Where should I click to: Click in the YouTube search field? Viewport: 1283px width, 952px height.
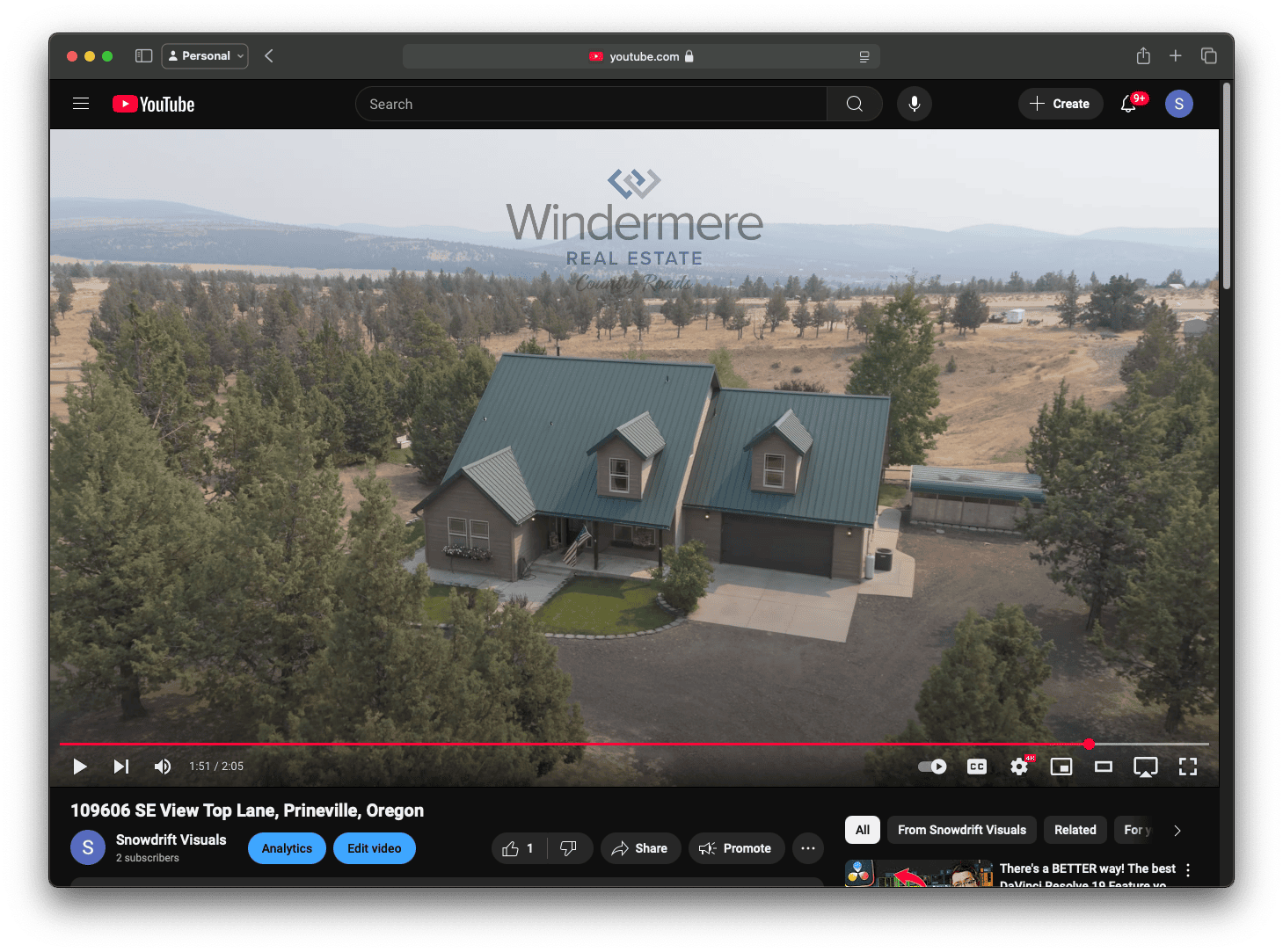pyautogui.click(x=591, y=104)
